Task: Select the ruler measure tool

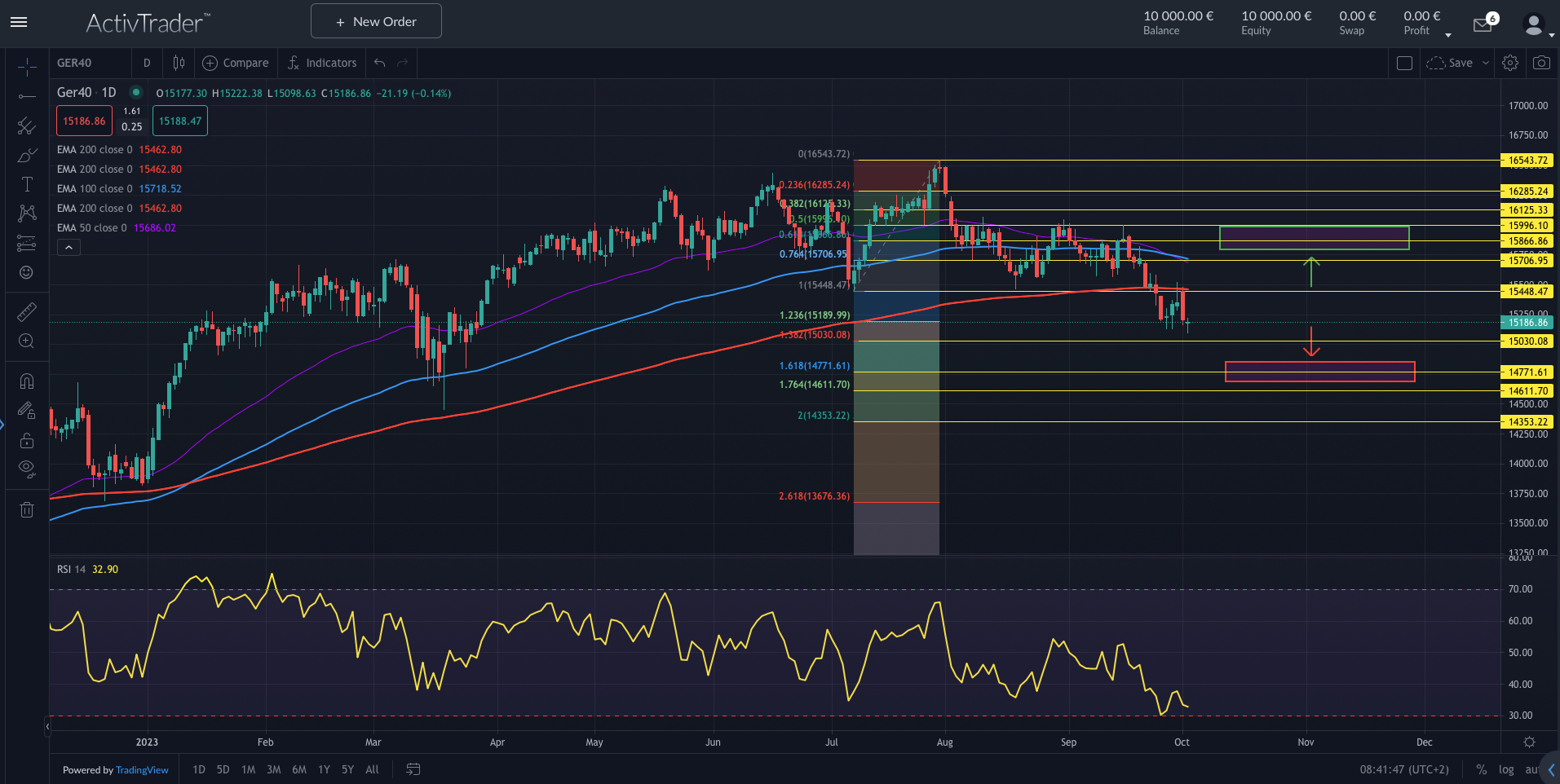Action: point(27,311)
